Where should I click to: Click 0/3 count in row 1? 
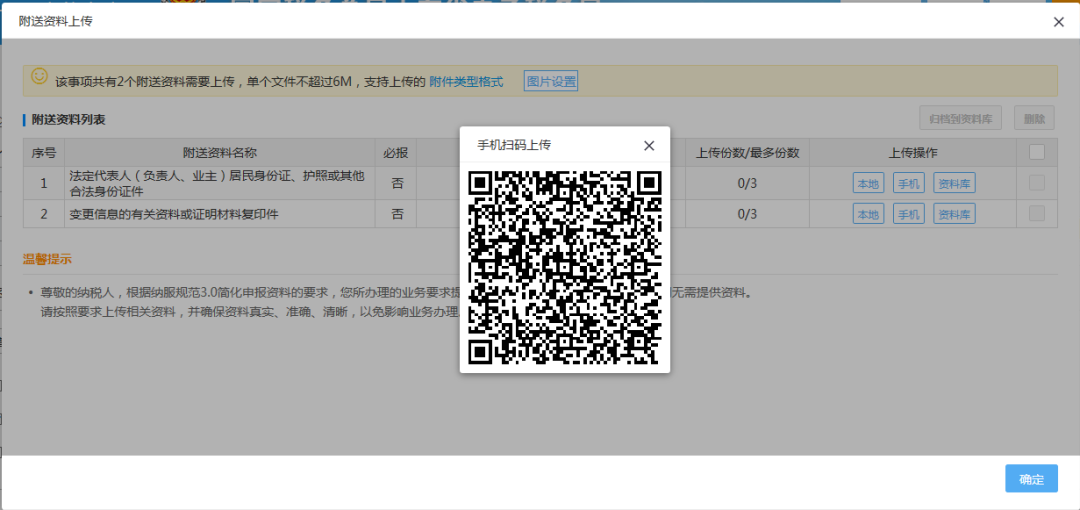point(747,183)
